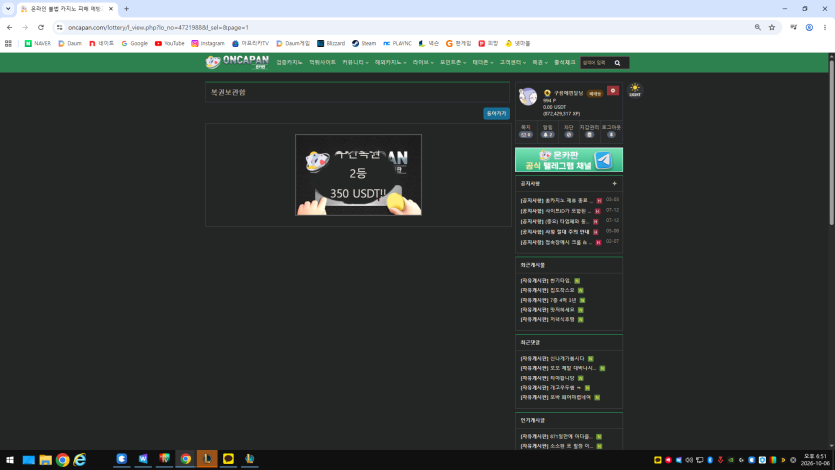Click the 돌아가기 back button
The width and height of the screenshot is (835, 470).
[496, 113]
